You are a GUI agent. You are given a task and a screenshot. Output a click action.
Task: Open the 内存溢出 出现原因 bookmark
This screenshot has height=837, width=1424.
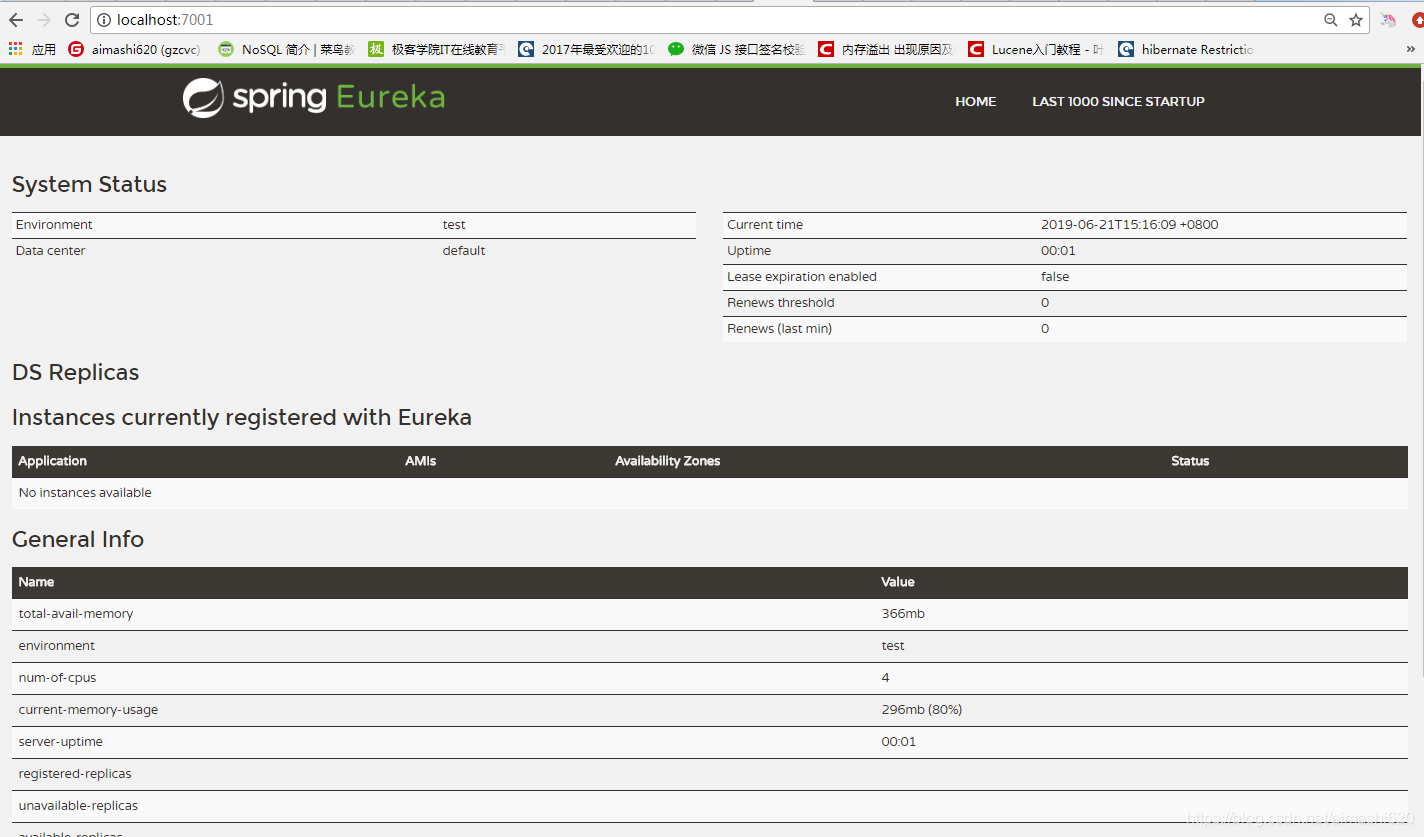click(887, 49)
